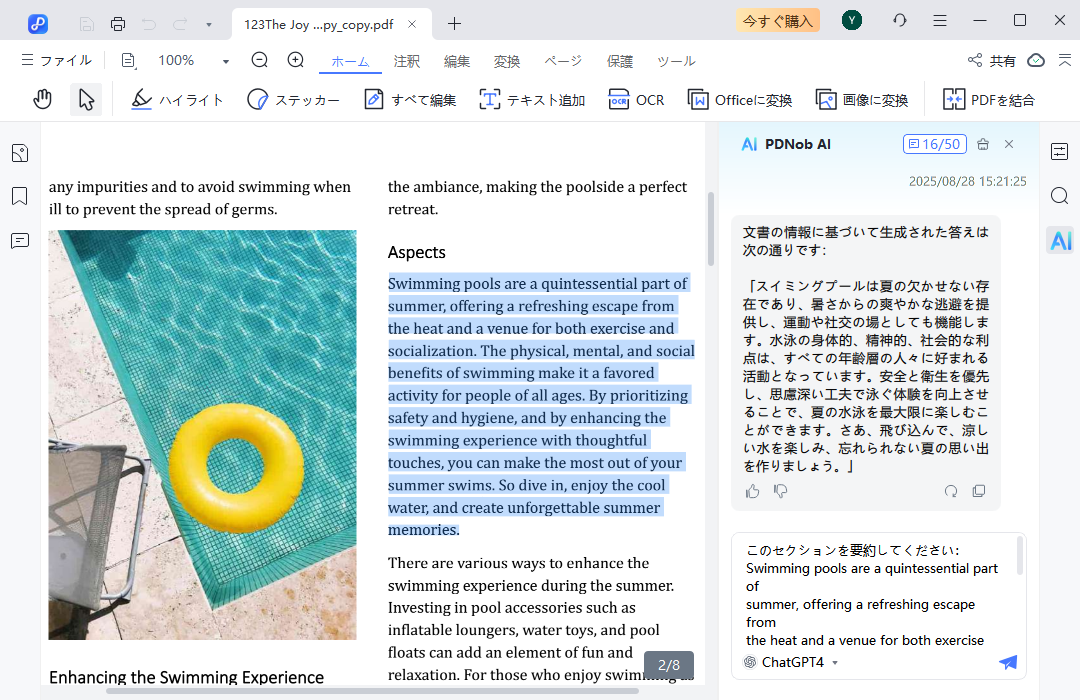The width and height of the screenshot is (1080, 700).
Task: Switch to the 注釈 tab
Action: pyautogui.click(x=407, y=61)
